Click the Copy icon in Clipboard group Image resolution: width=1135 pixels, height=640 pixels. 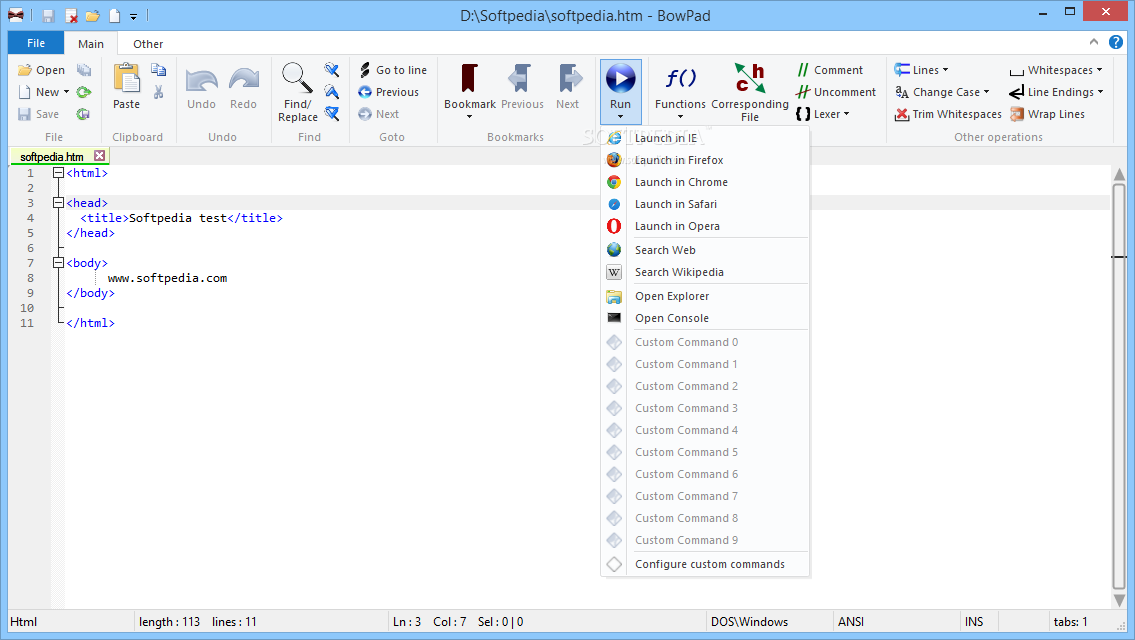pyautogui.click(x=159, y=70)
